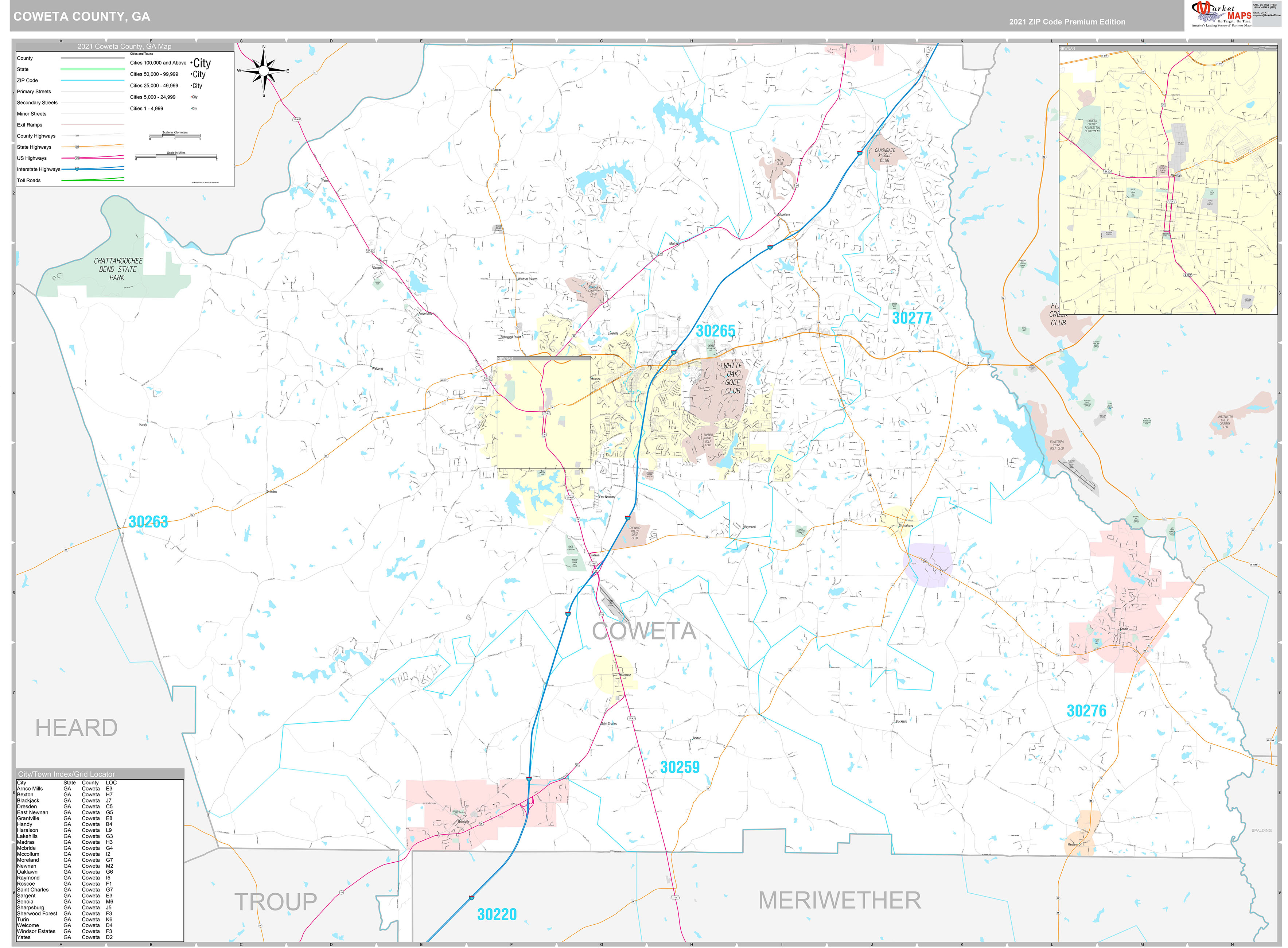This screenshot has width=1288, height=948.
Task: Select the TROUP county label
Action: pos(275,902)
